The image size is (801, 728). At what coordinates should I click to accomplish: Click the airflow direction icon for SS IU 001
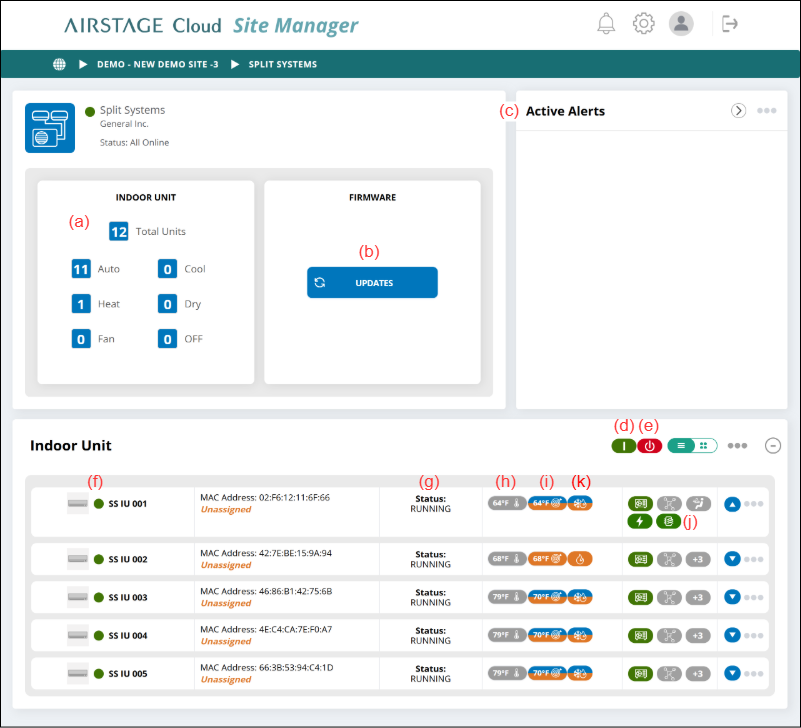point(698,504)
